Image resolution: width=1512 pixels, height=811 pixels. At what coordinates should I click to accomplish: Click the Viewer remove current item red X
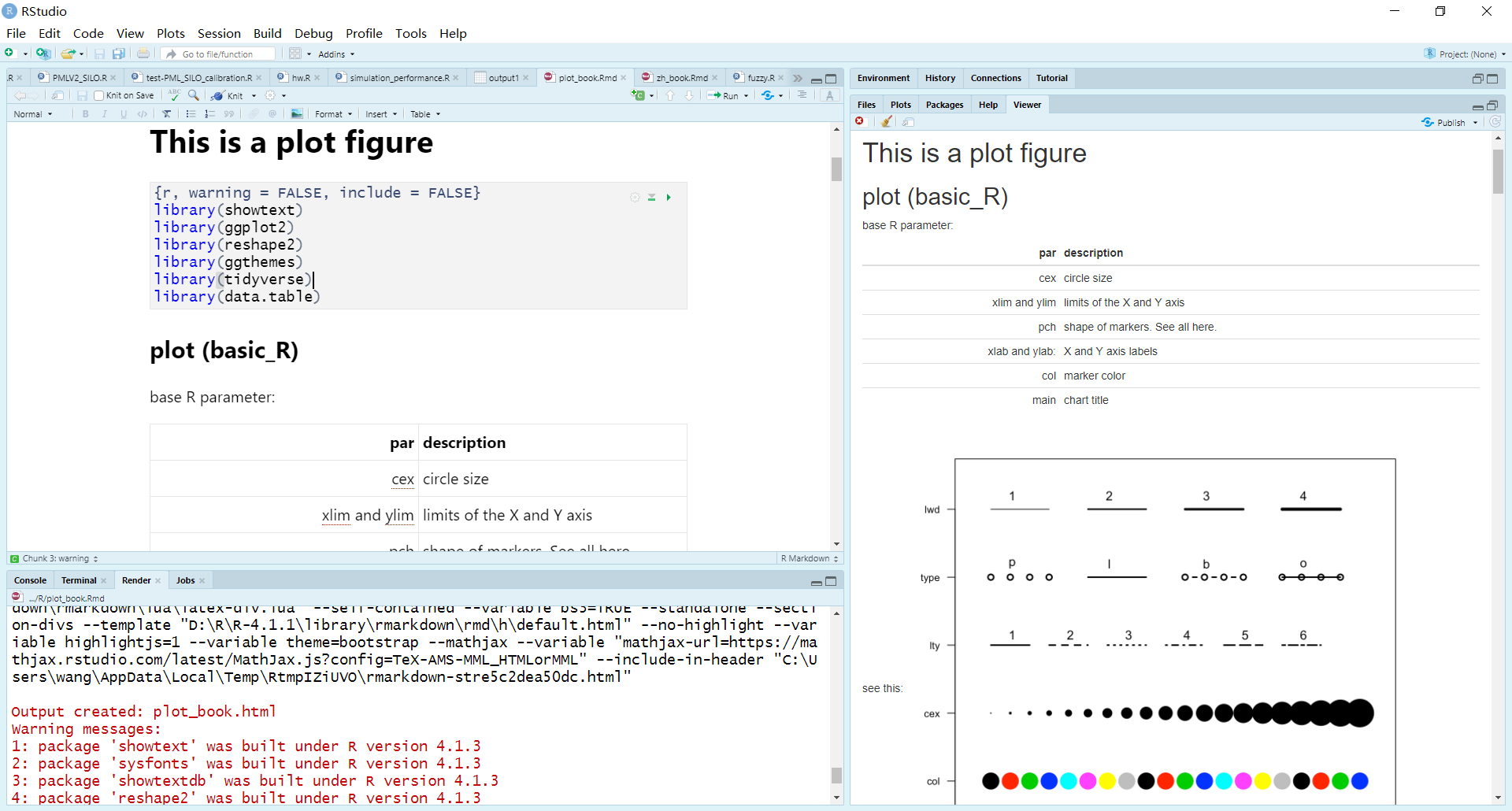tap(860, 121)
